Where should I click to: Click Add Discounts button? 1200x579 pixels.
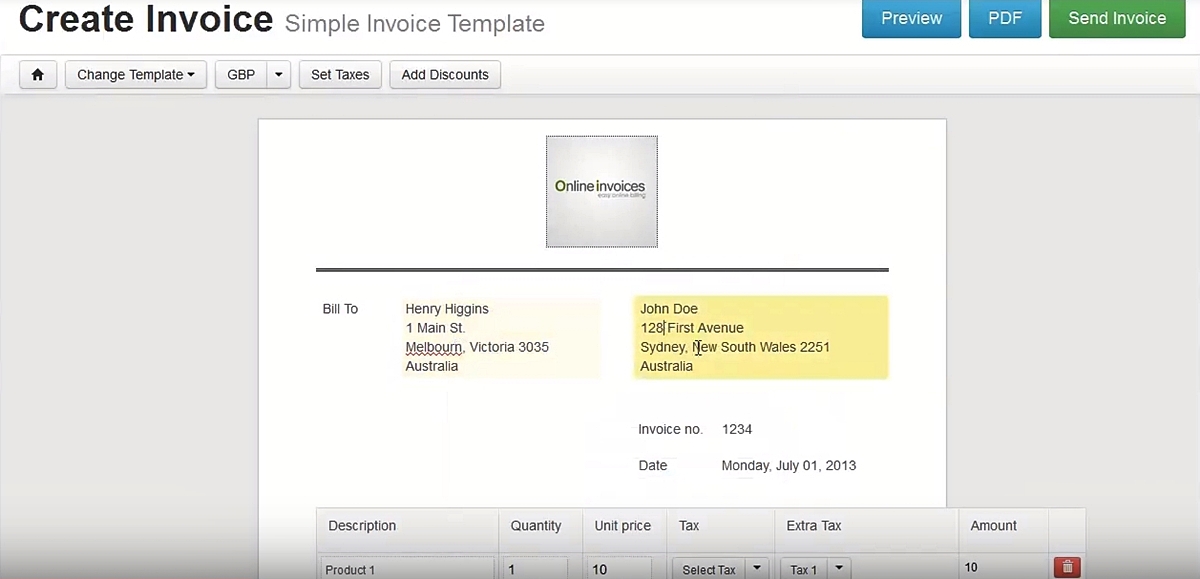tap(445, 75)
